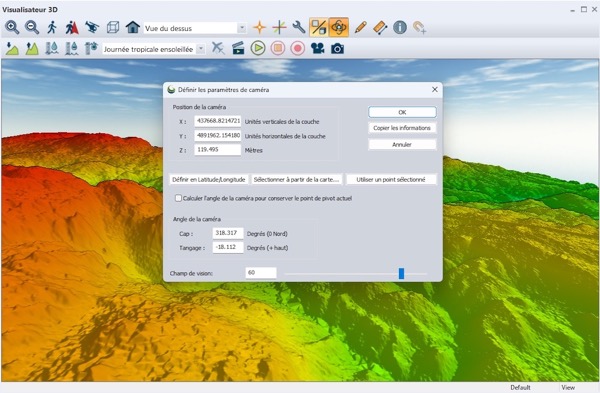Click the decrease vertical exaggeration icon
The image size is (600, 393).
pyautogui.click(x=12, y=49)
